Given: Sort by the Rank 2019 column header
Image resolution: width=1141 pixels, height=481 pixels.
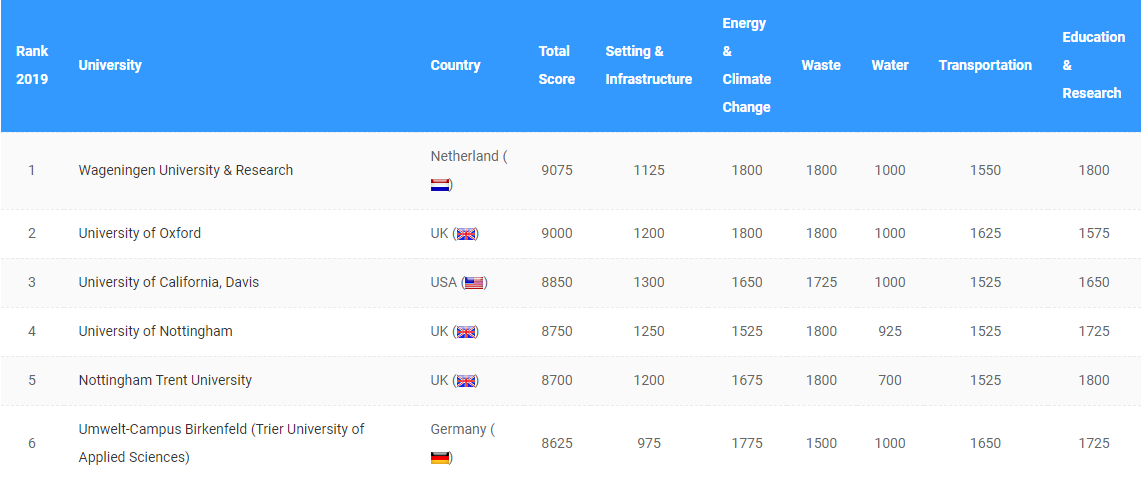Looking at the screenshot, I should tap(32, 65).
